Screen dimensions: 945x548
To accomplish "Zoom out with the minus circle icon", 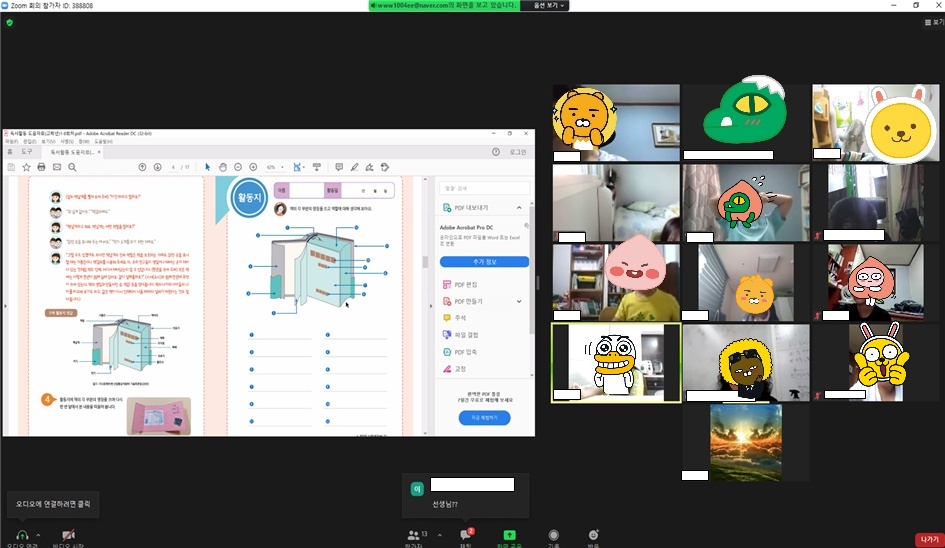I will [x=238, y=167].
